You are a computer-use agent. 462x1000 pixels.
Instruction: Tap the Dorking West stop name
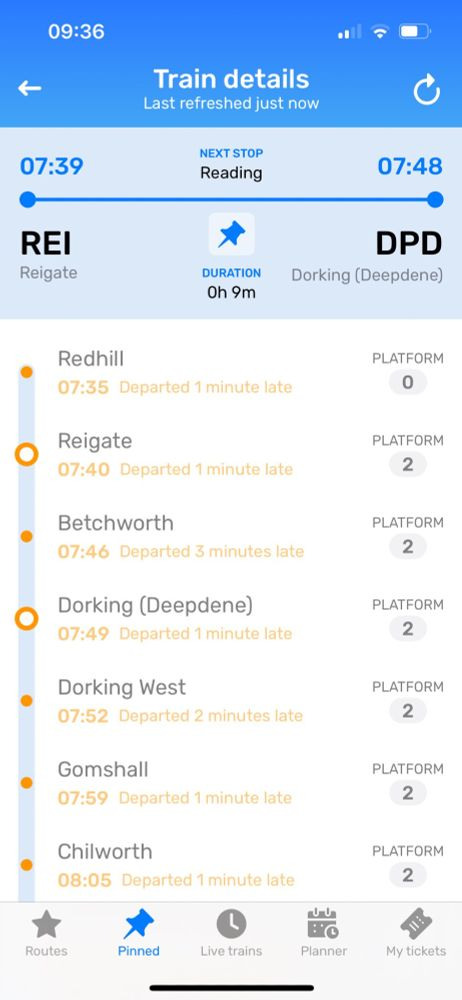click(122, 688)
